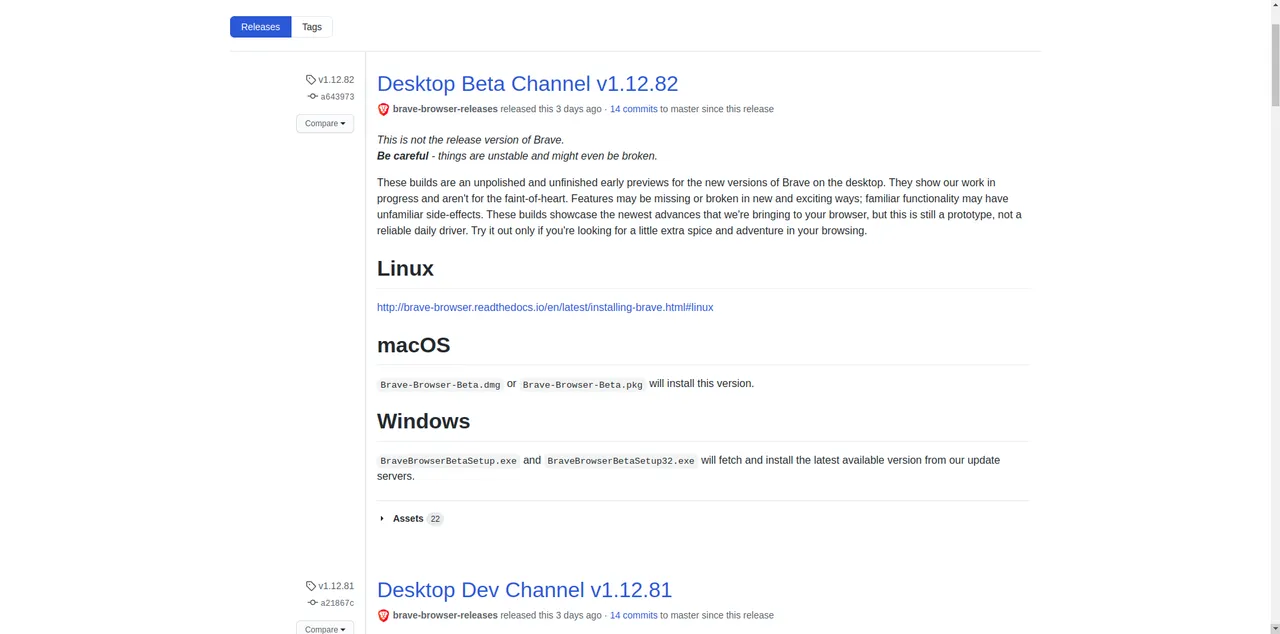Screen dimensions: 1280x634
Task: Click the macOS heading
Action: click(x=413, y=345)
